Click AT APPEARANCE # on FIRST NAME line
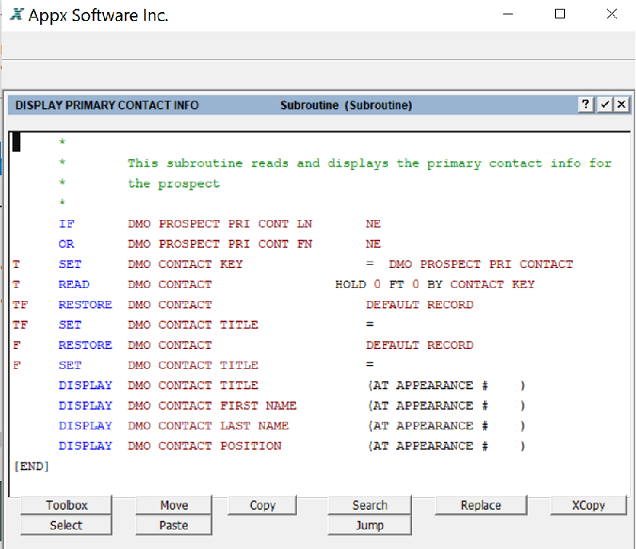 click(x=430, y=405)
